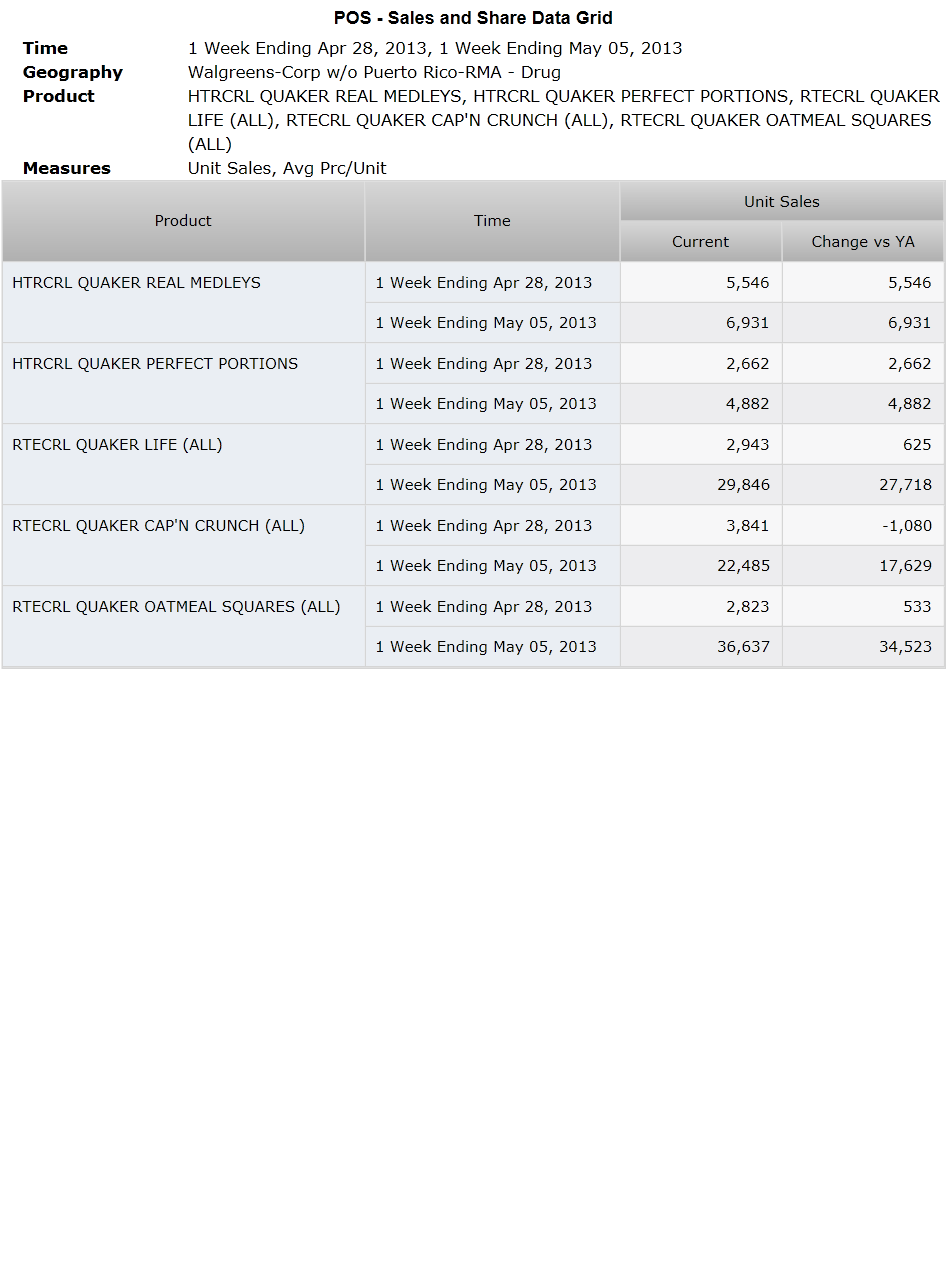Click the Walgreens-Corp geography value
Image resolution: width=946 pixels, height=1284 pixels.
(x=374, y=72)
